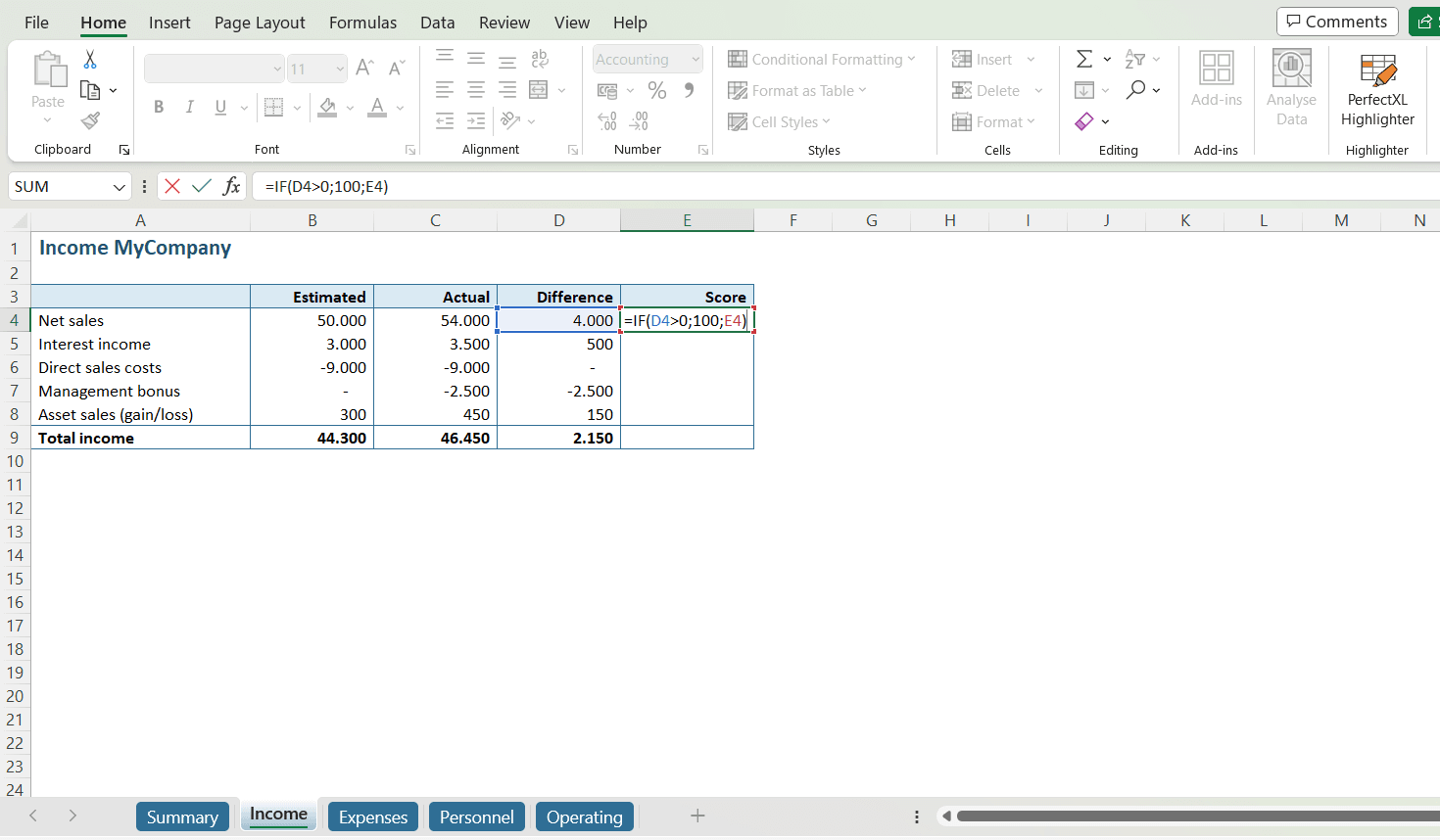Apply Percent Style number format
Viewport: 1440px width, 840px height.
point(657,91)
